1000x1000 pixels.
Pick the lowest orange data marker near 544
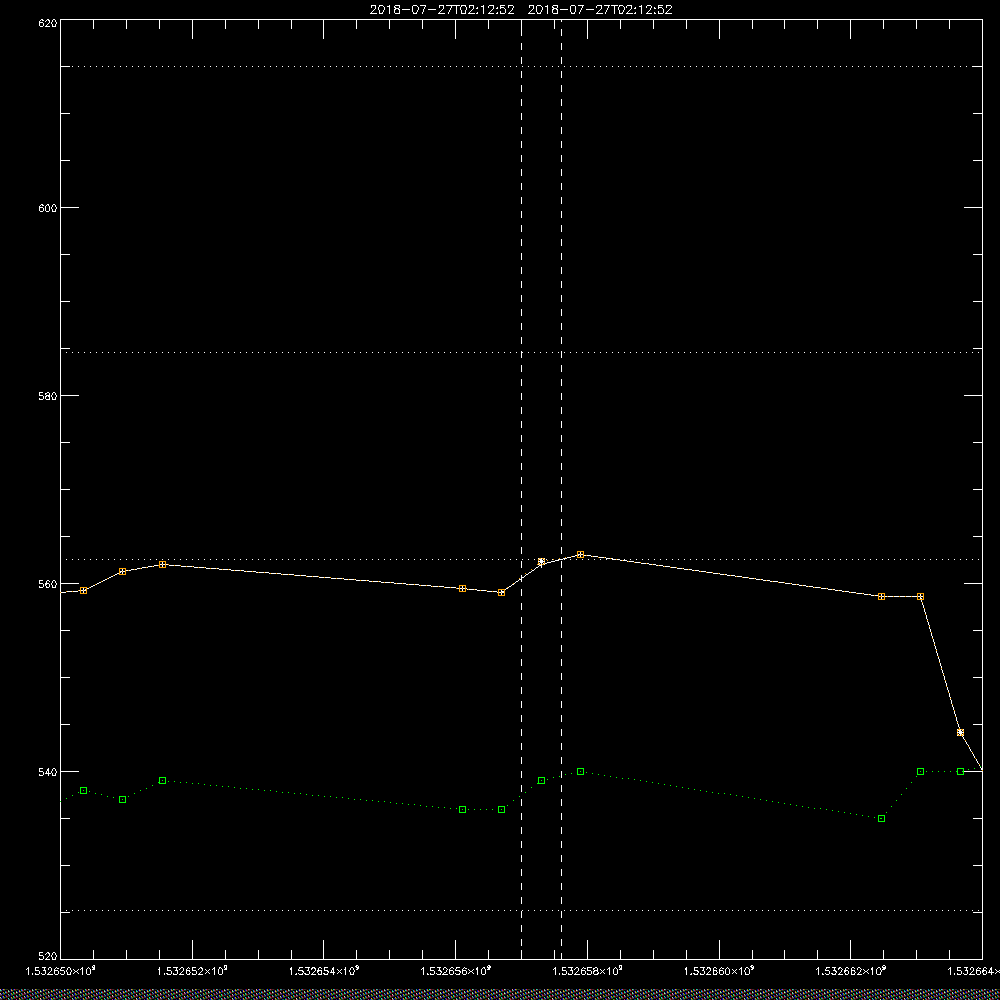pyautogui.click(x=960, y=732)
